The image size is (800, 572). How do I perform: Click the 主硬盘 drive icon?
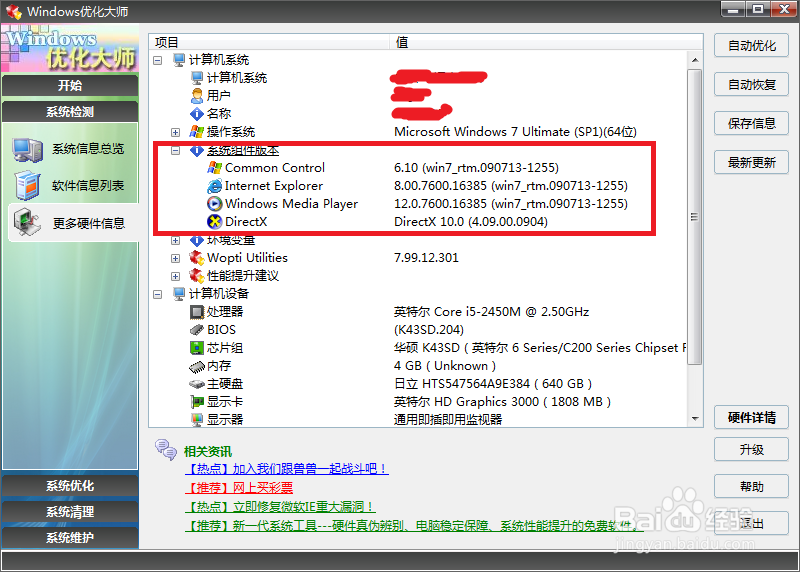(x=197, y=384)
